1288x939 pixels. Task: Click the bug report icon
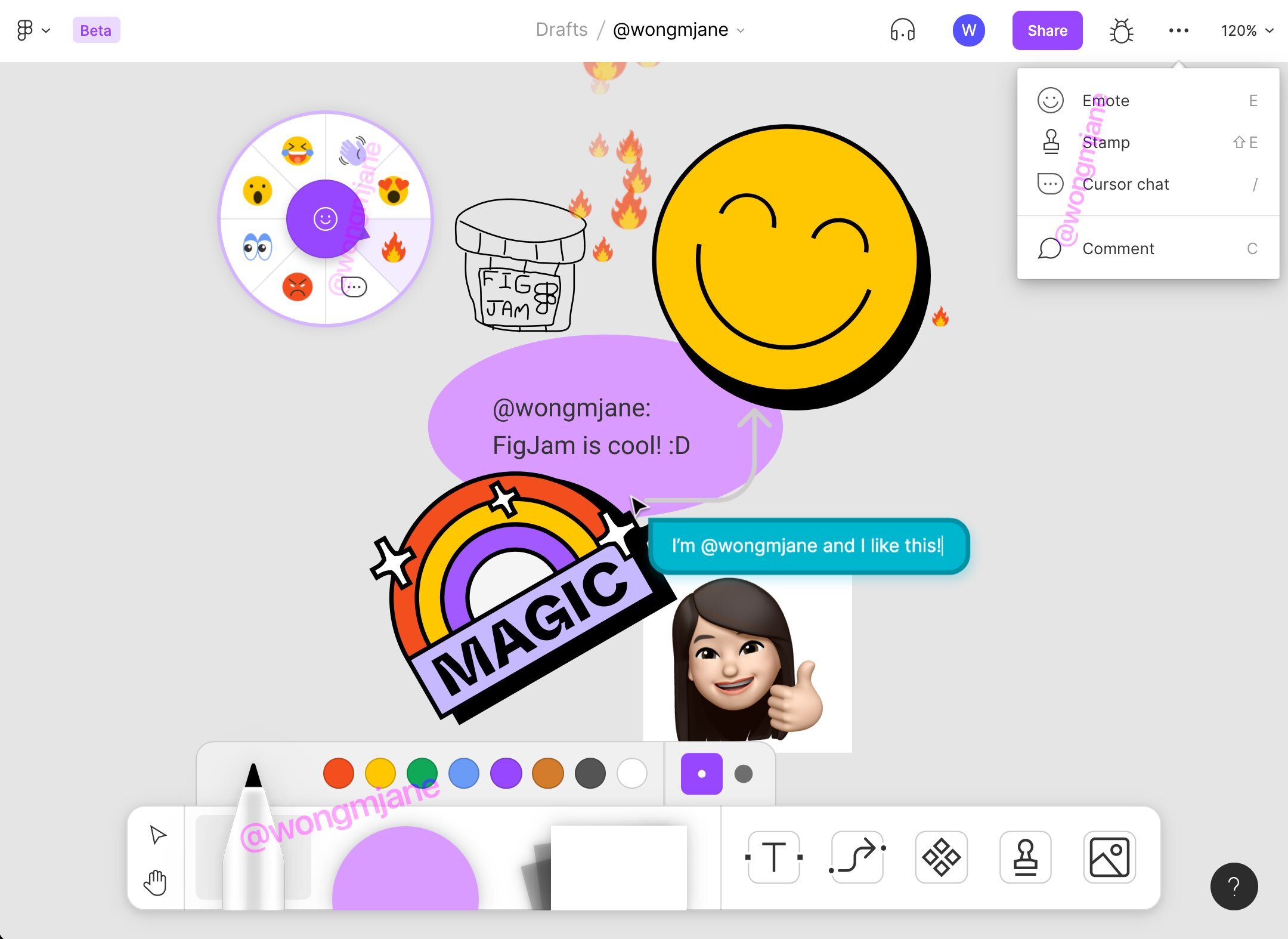pos(1121,30)
